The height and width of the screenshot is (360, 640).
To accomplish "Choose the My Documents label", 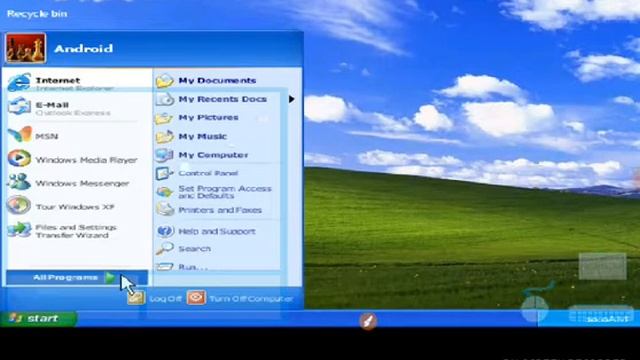I will 217,80.
